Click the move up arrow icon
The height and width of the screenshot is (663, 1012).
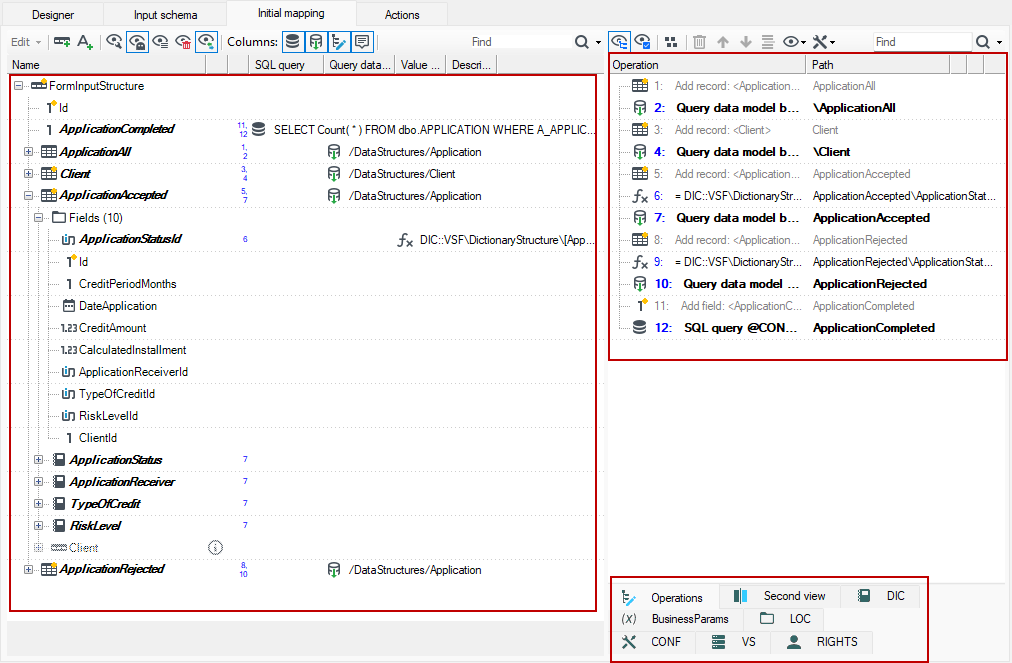(x=723, y=42)
